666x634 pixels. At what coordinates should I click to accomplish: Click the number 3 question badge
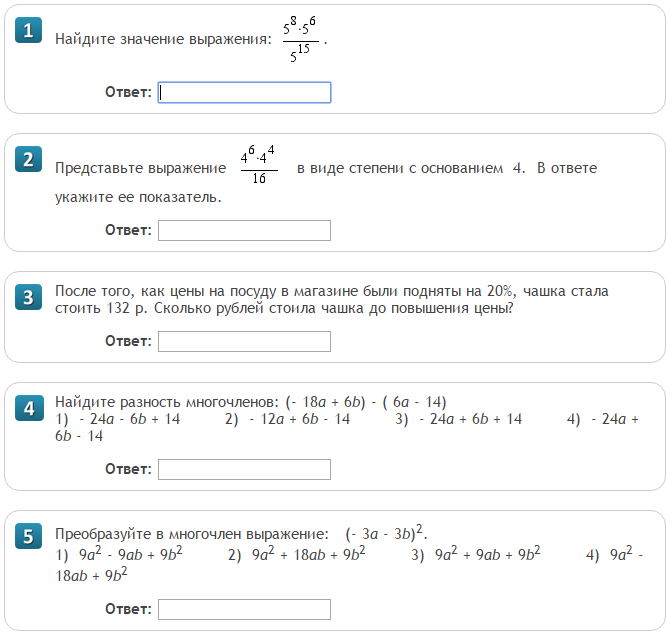29,296
